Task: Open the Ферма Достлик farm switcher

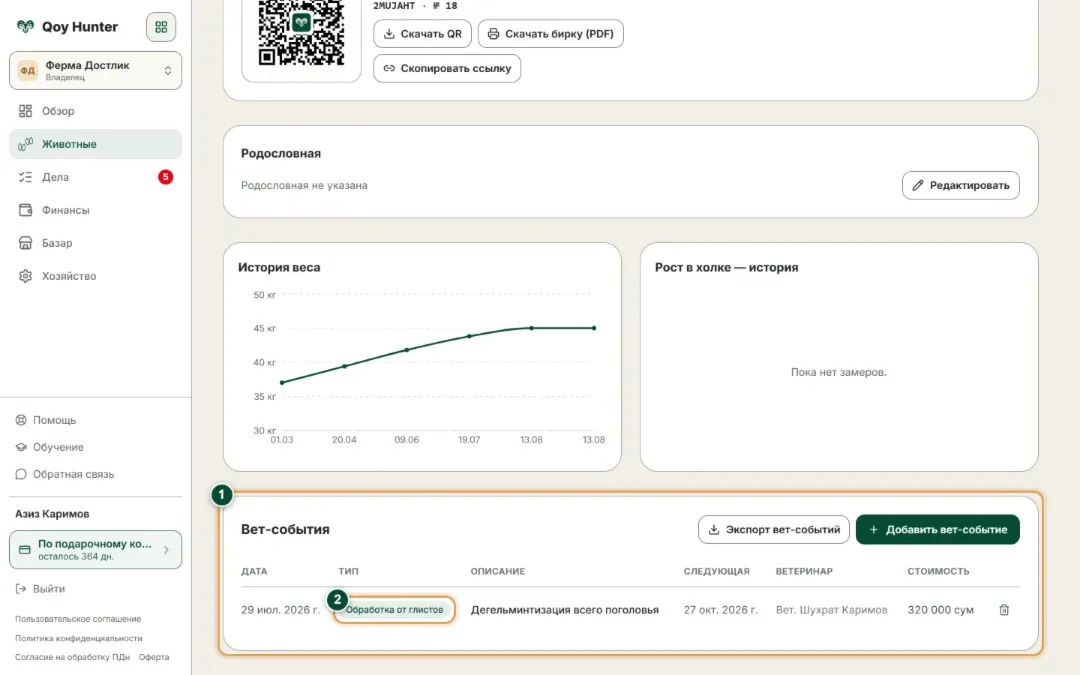Action: 96,70
